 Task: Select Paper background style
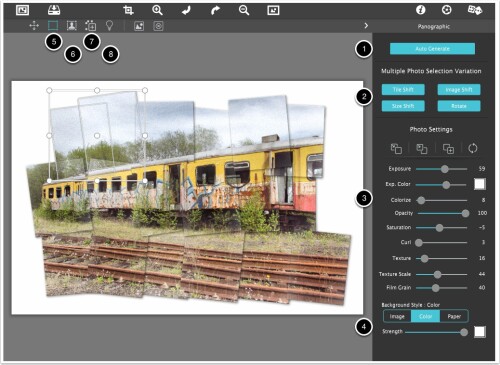pyautogui.click(x=454, y=316)
